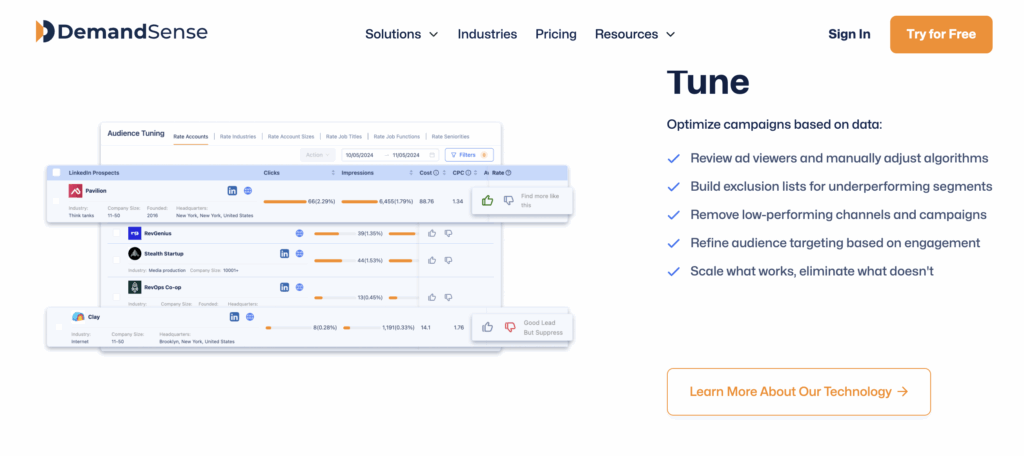Click red thumbs down on Clay
The image size is (1024, 456).
509,327
